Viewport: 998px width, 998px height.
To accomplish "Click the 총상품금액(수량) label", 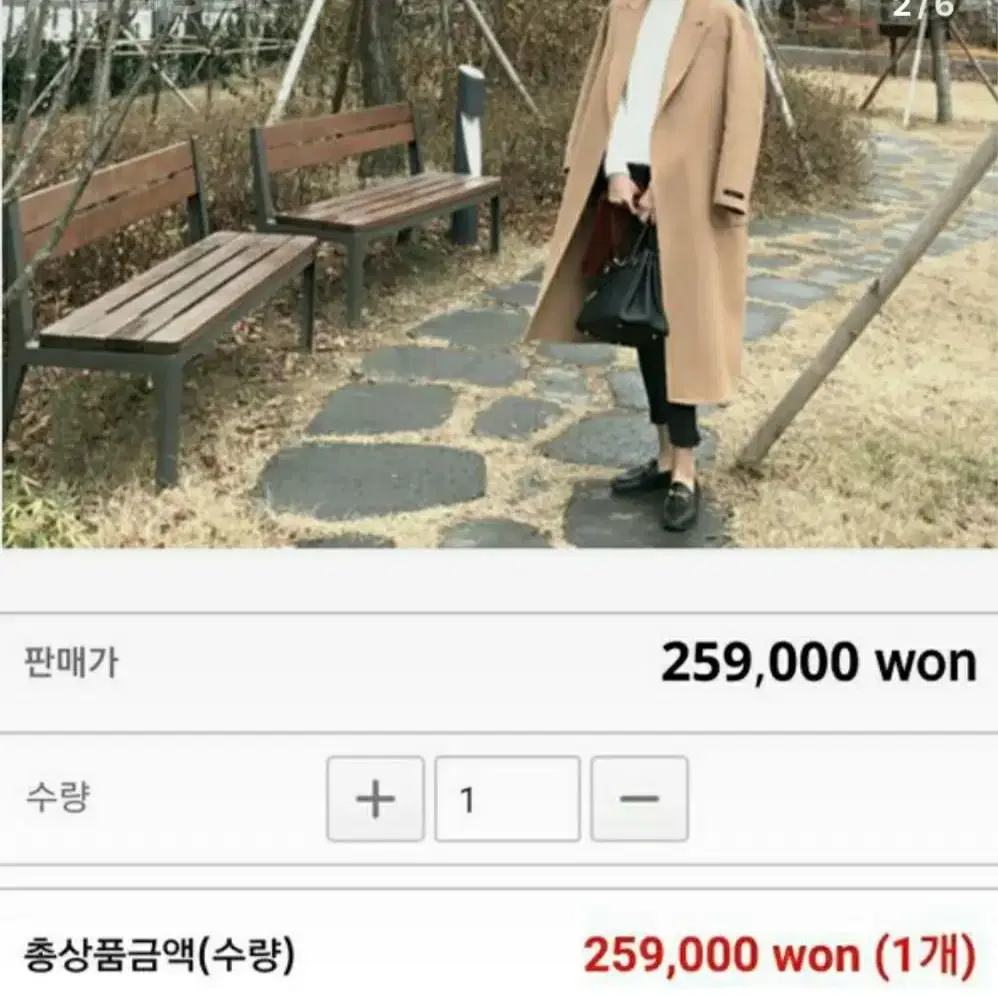I will 159,955.
